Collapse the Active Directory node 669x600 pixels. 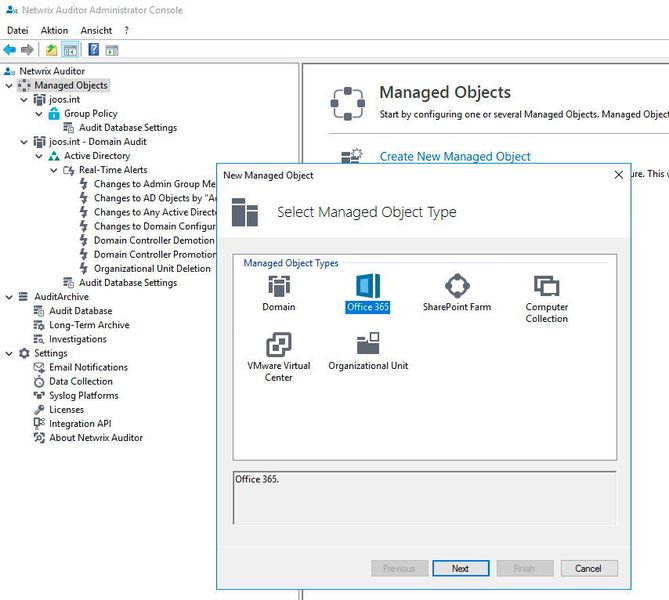tap(39, 156)
